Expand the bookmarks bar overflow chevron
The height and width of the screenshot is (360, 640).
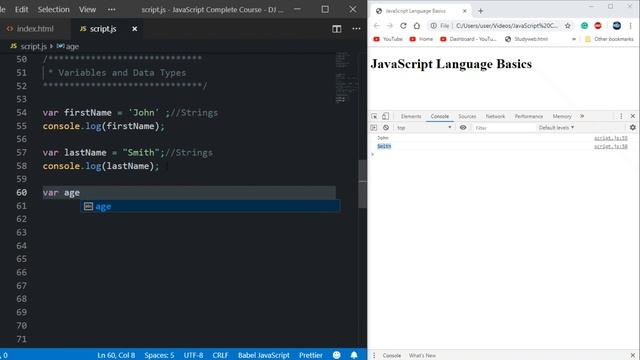click(574, 39)
